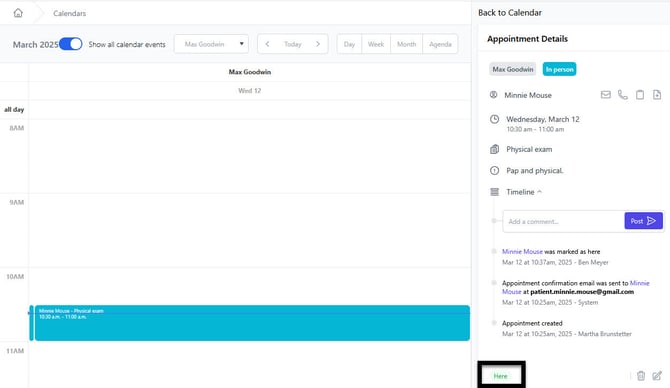Switch to the Week view
Image resolution: width=670 pixels, height=388 pixels.
pyautogui.click(x=376, y=44)
